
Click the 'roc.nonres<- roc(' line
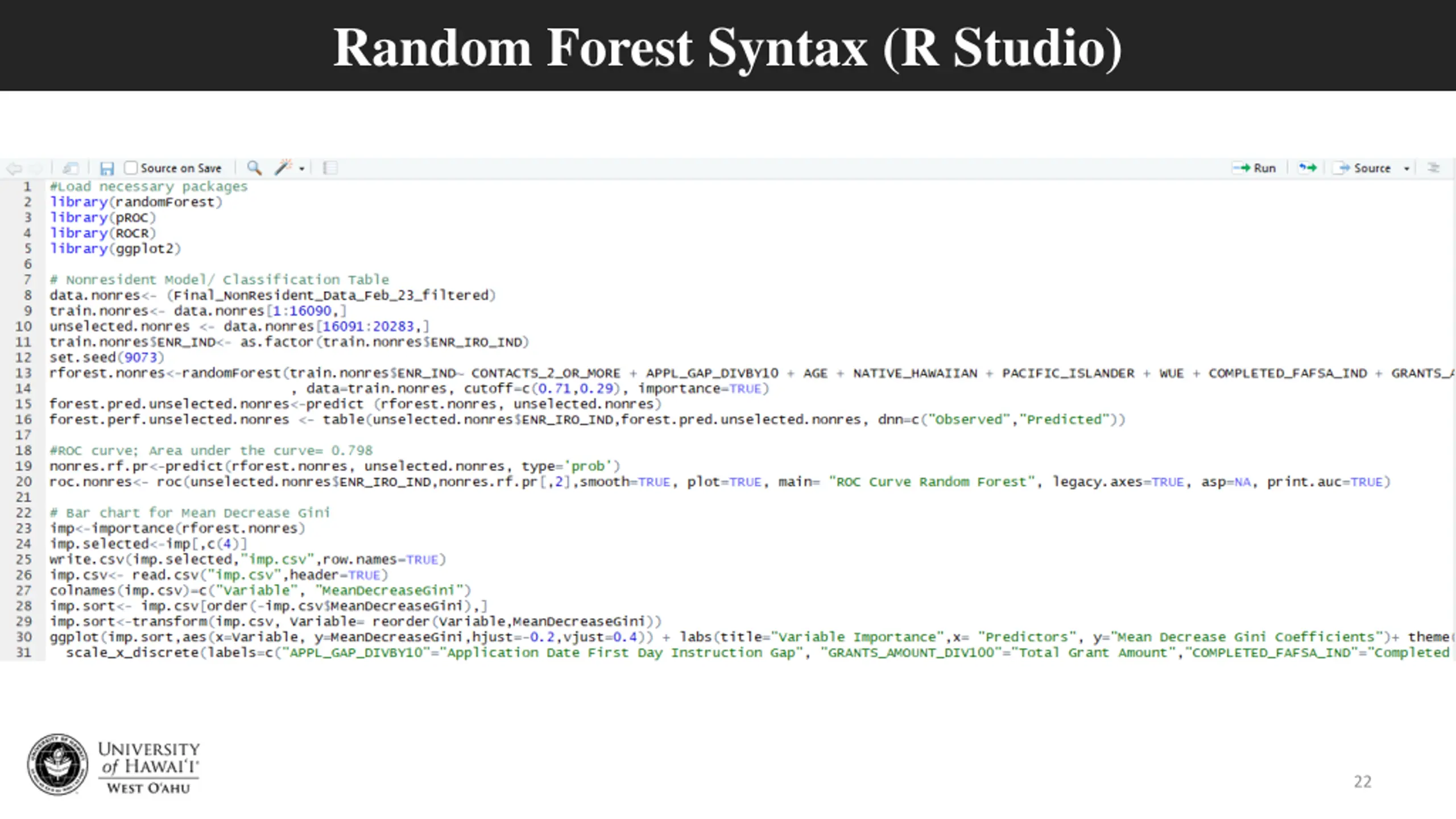click(x=720, y=482)
